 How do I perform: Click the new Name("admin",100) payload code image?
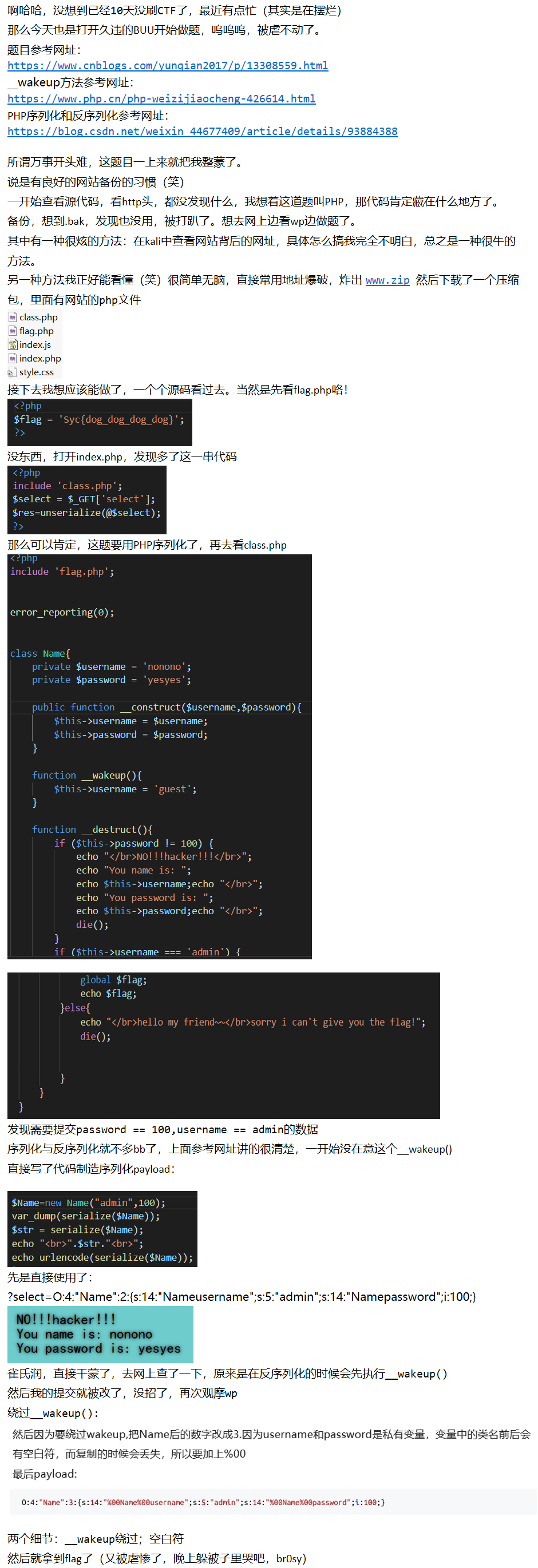click(102, 1229)
